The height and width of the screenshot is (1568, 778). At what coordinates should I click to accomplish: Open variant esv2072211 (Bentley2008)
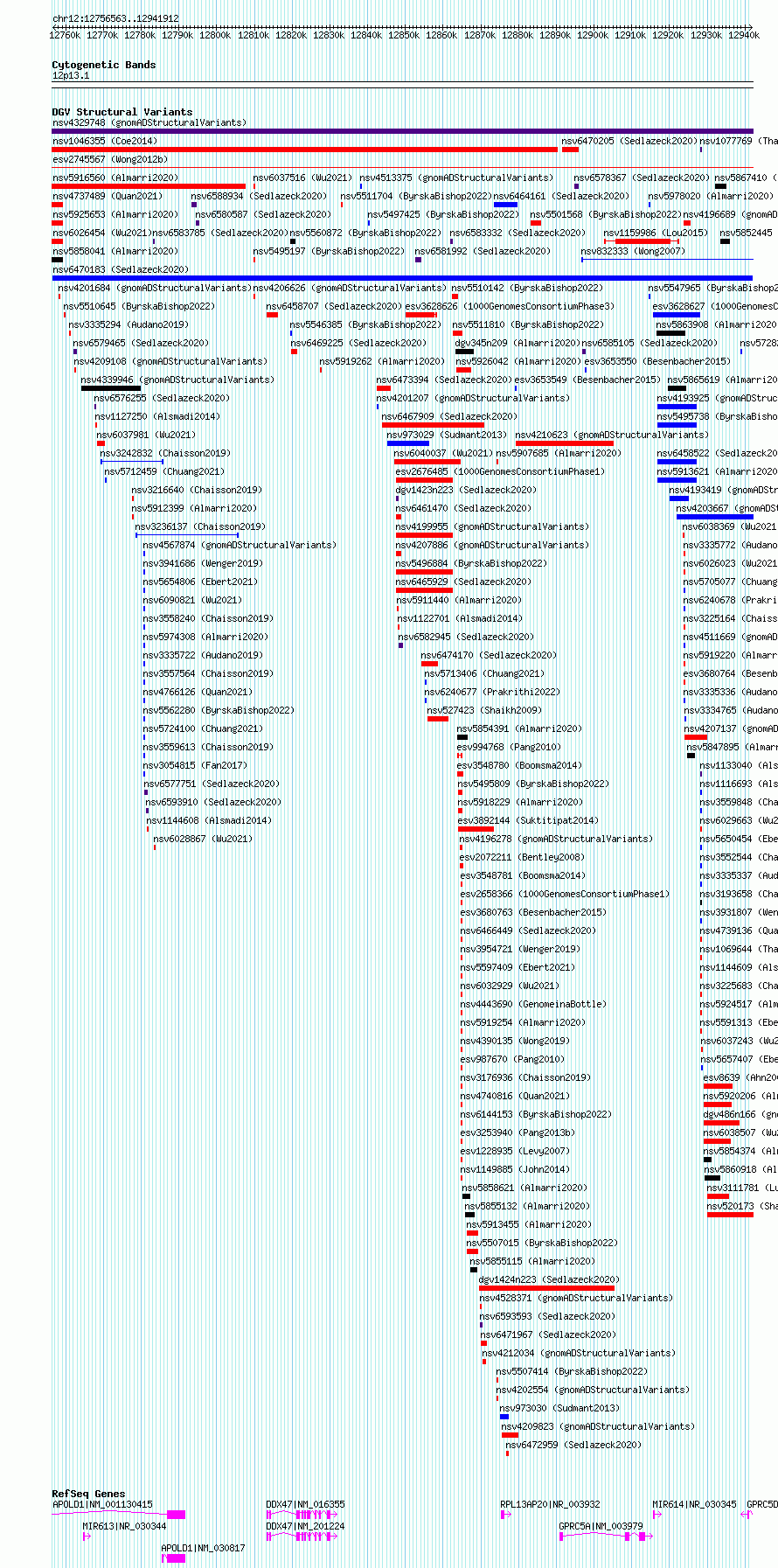click(x=523, y=857)
